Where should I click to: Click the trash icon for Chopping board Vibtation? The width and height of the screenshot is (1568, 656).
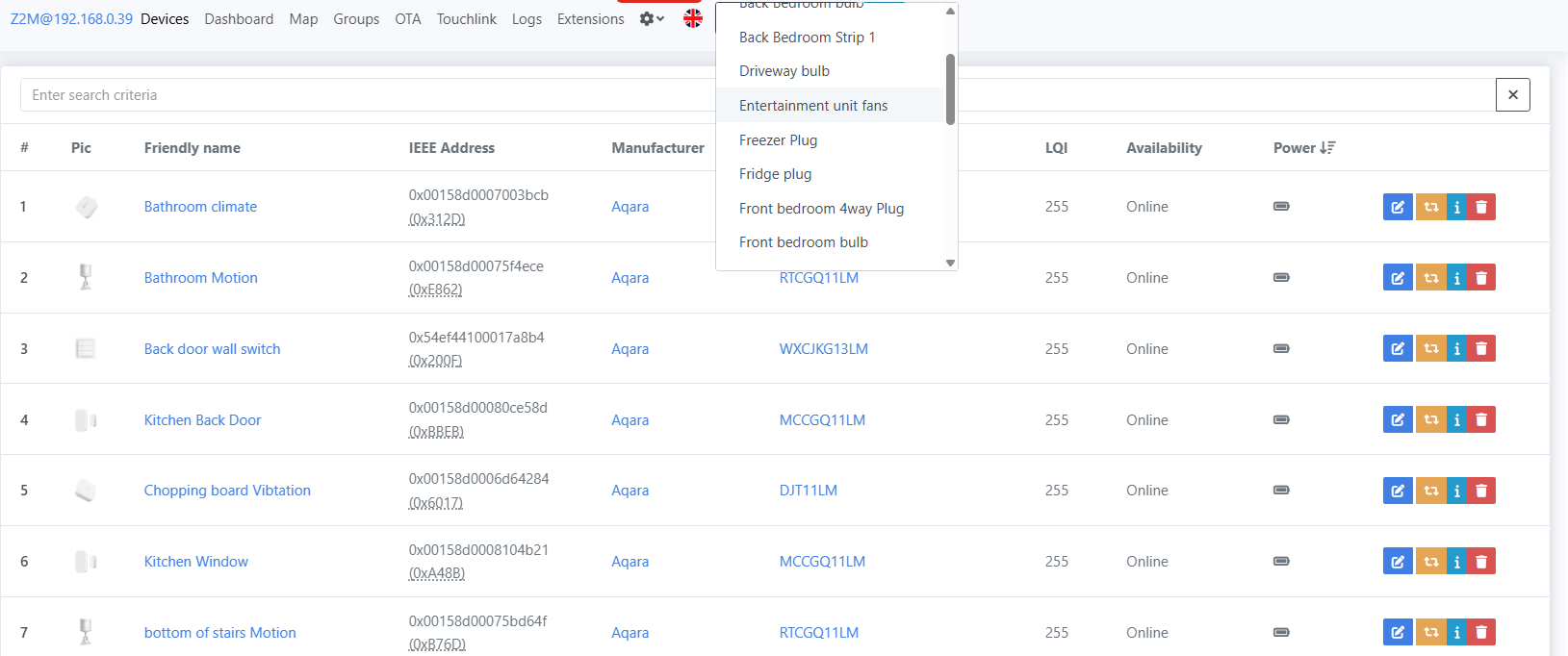coord(1481,491)
